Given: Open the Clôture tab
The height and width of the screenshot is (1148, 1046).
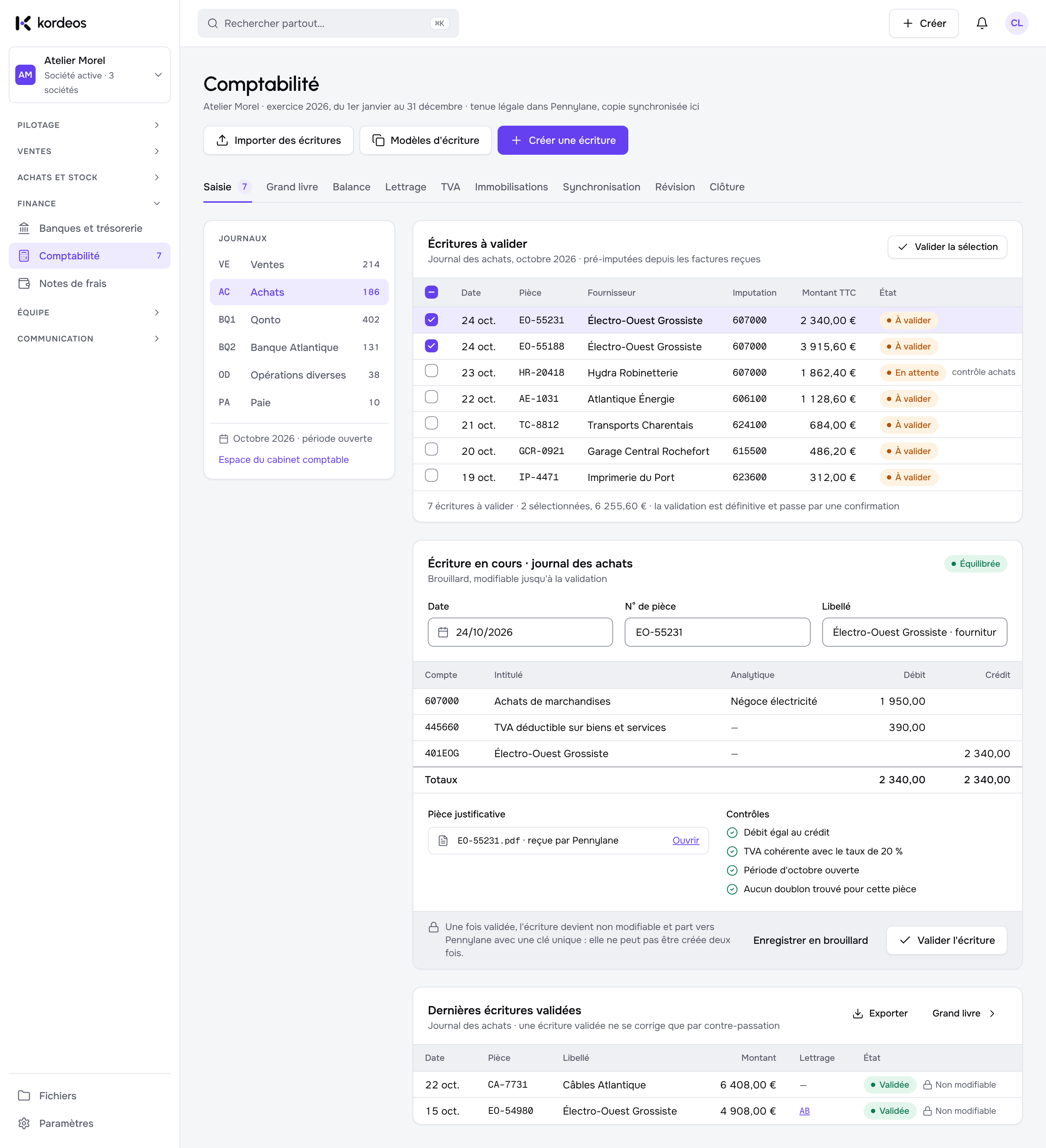Looking at the screenshot, I should 726,187.
